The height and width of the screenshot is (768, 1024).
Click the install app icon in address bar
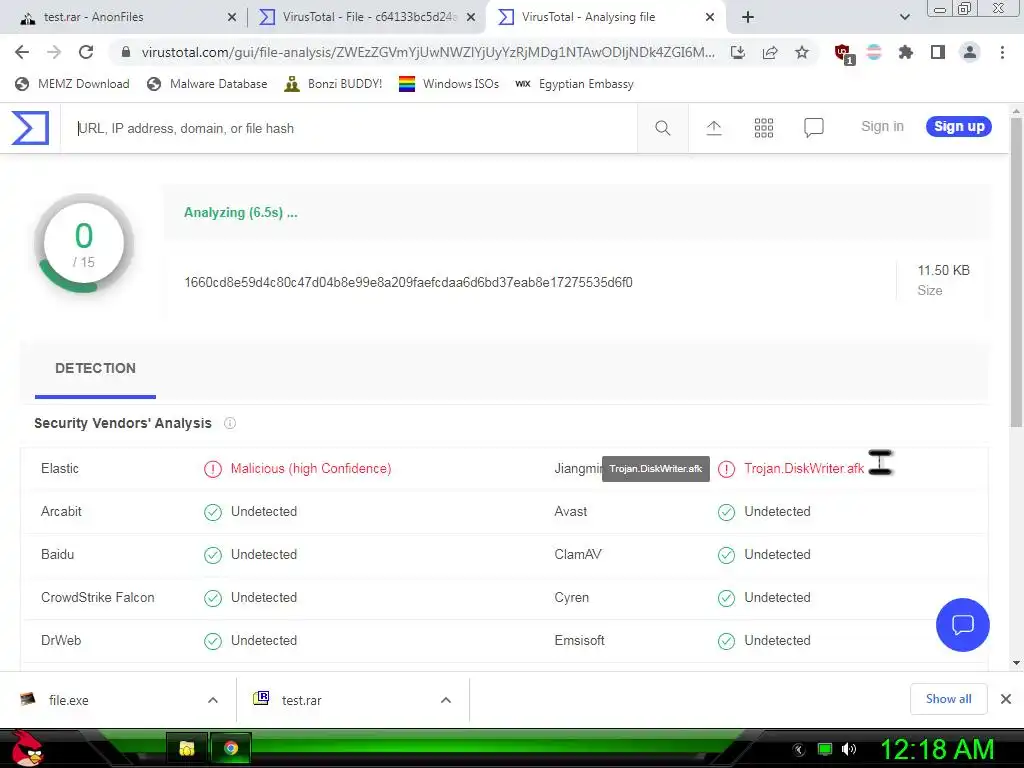[737, 52]
